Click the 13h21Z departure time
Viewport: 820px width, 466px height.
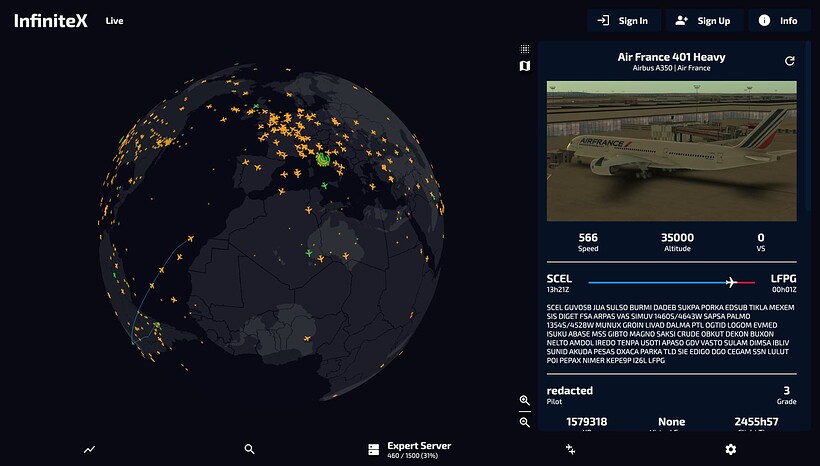[x=558, y=290]
